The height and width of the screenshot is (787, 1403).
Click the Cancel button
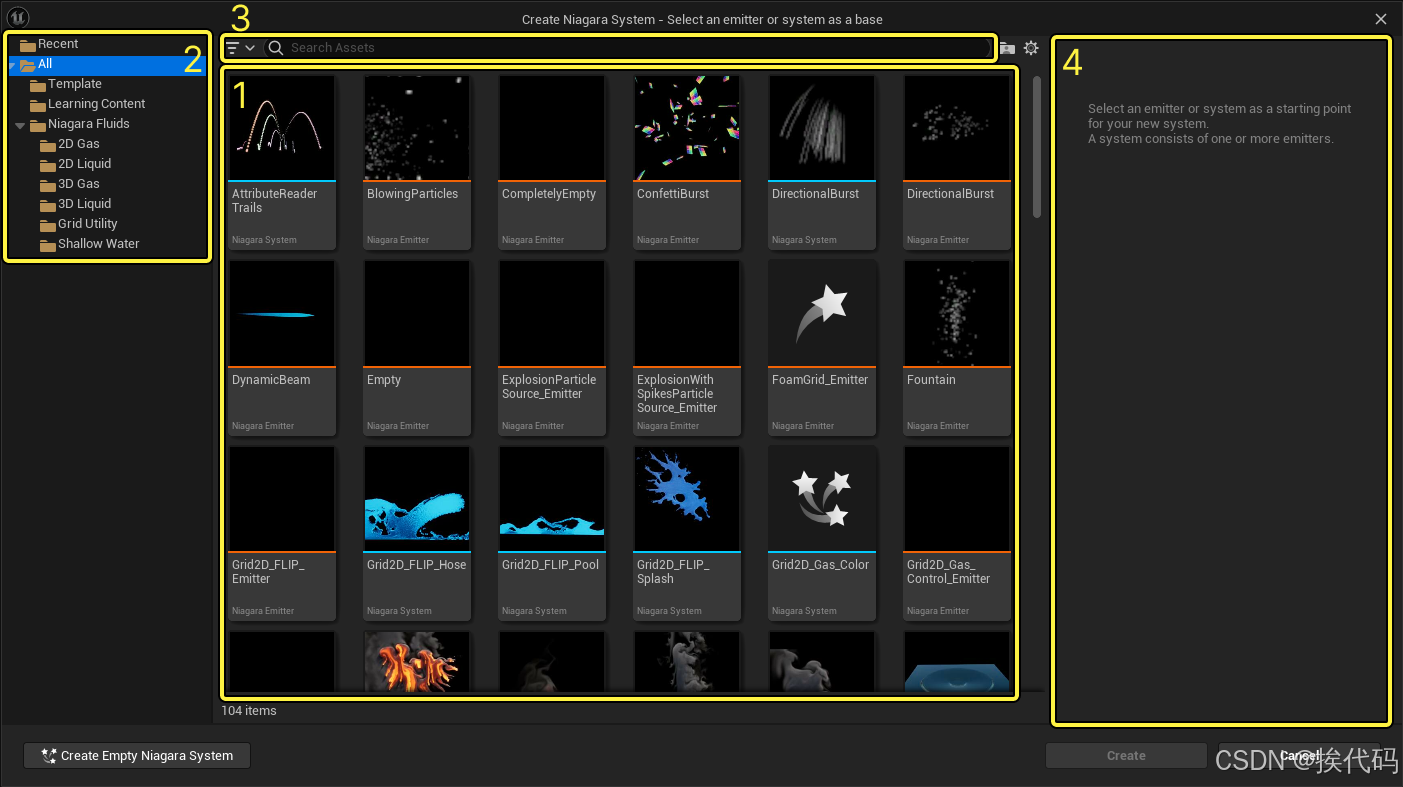tap(1300, 756)
